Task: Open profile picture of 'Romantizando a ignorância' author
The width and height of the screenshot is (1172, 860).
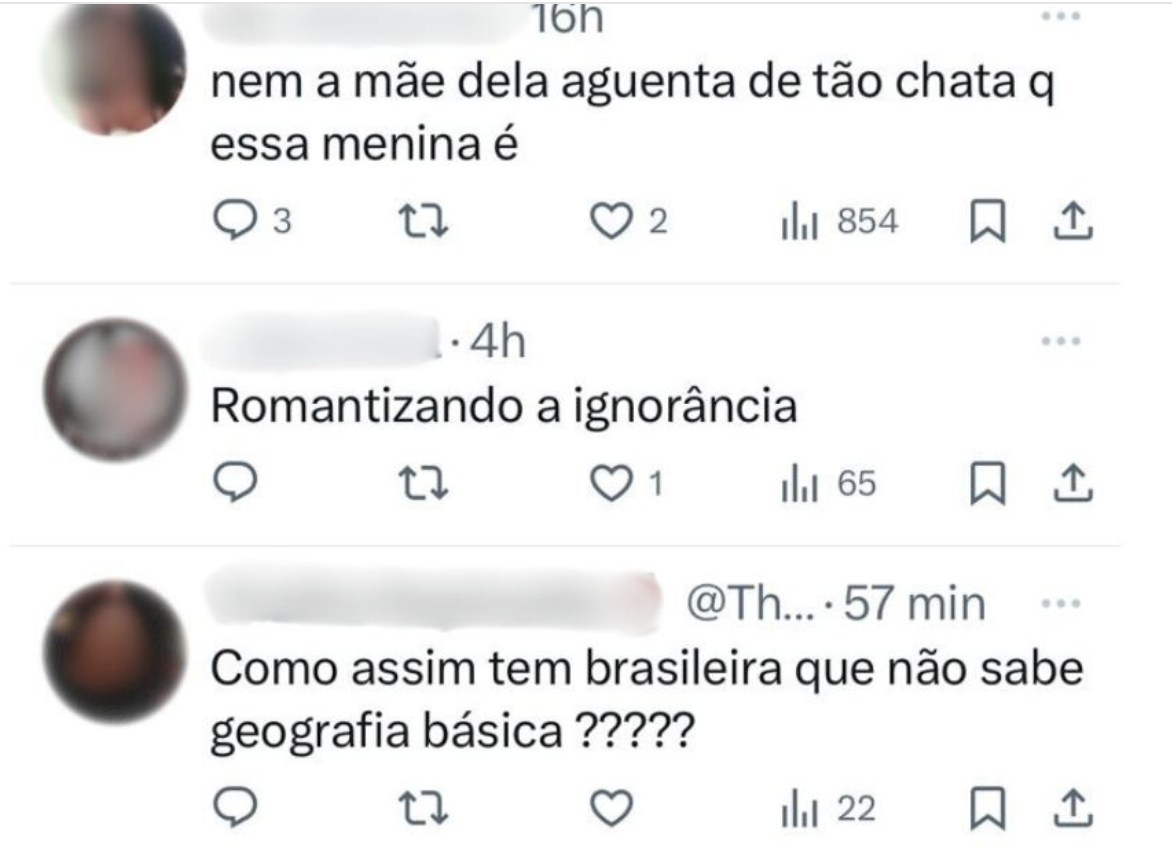Action: (114, 389)
